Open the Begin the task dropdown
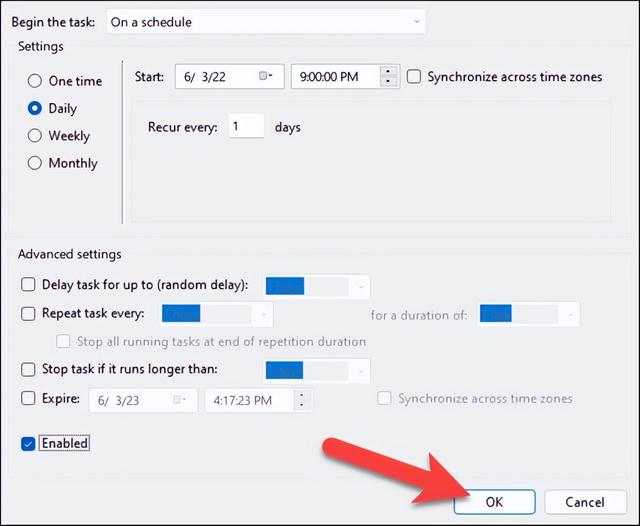This screenshot has width=640, height=526. click(x=266, y=22)
